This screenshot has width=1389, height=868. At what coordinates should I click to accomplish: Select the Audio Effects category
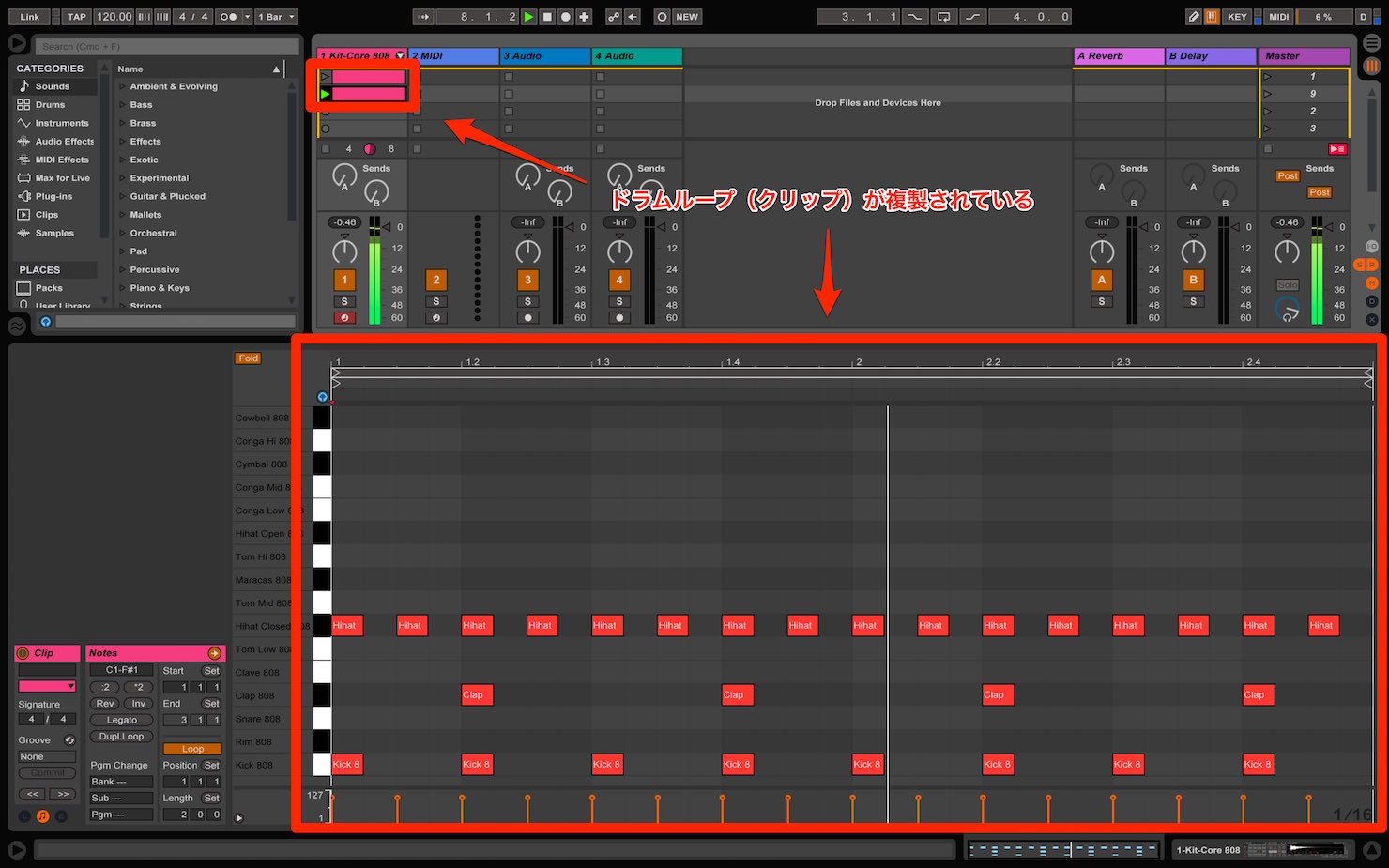click(55, 142)
